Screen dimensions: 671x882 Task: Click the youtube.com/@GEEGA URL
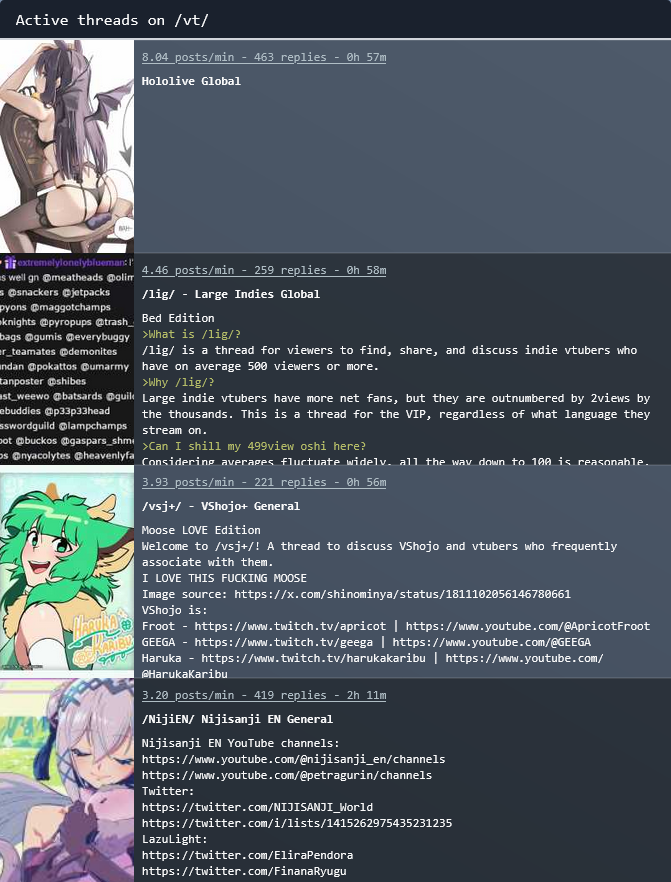click(492, 642)
